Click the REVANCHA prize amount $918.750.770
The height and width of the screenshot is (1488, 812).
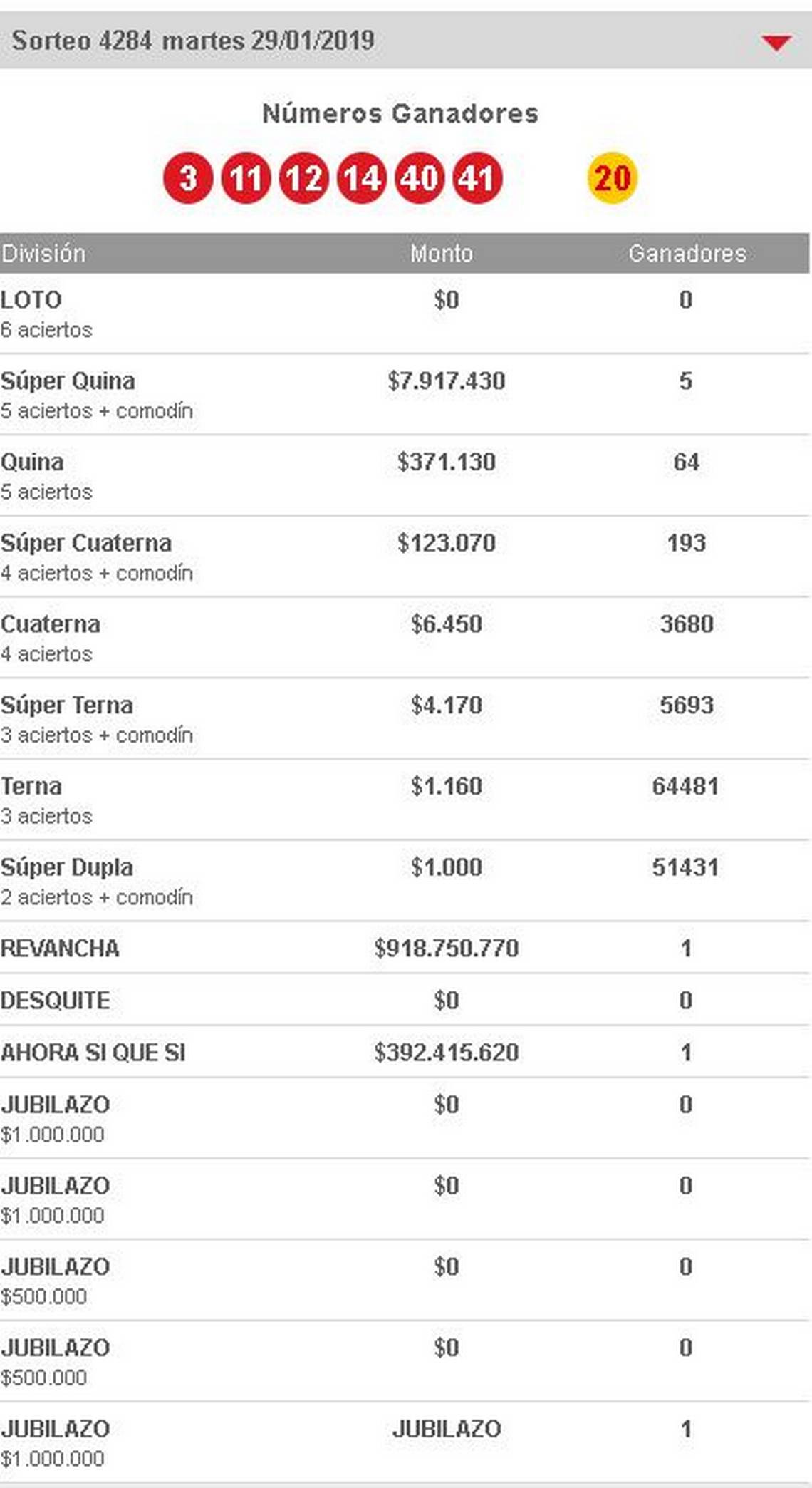(446, 948)
